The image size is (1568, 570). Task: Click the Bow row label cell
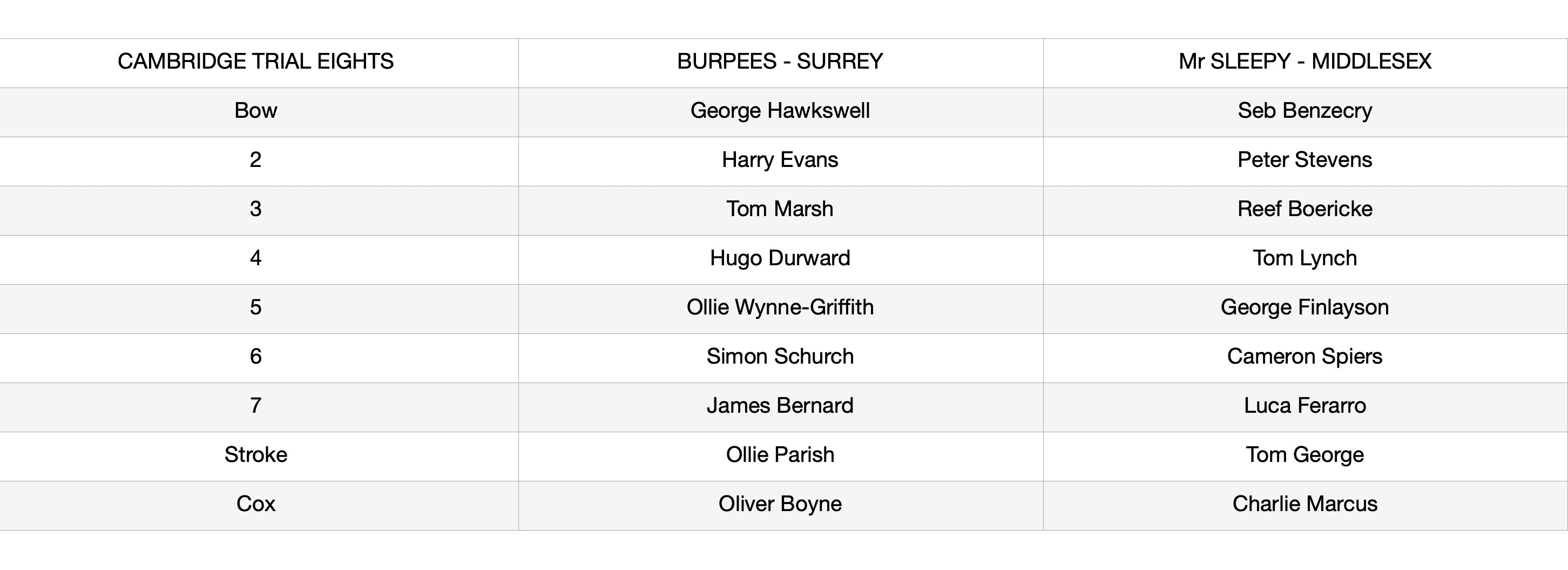click(255, 111)
